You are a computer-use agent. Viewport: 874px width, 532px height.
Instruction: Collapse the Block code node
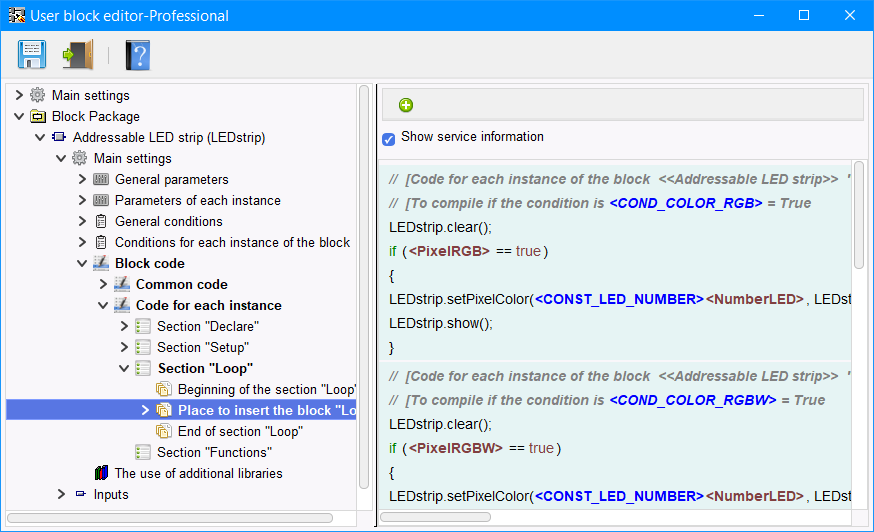(x=82, y=264)
